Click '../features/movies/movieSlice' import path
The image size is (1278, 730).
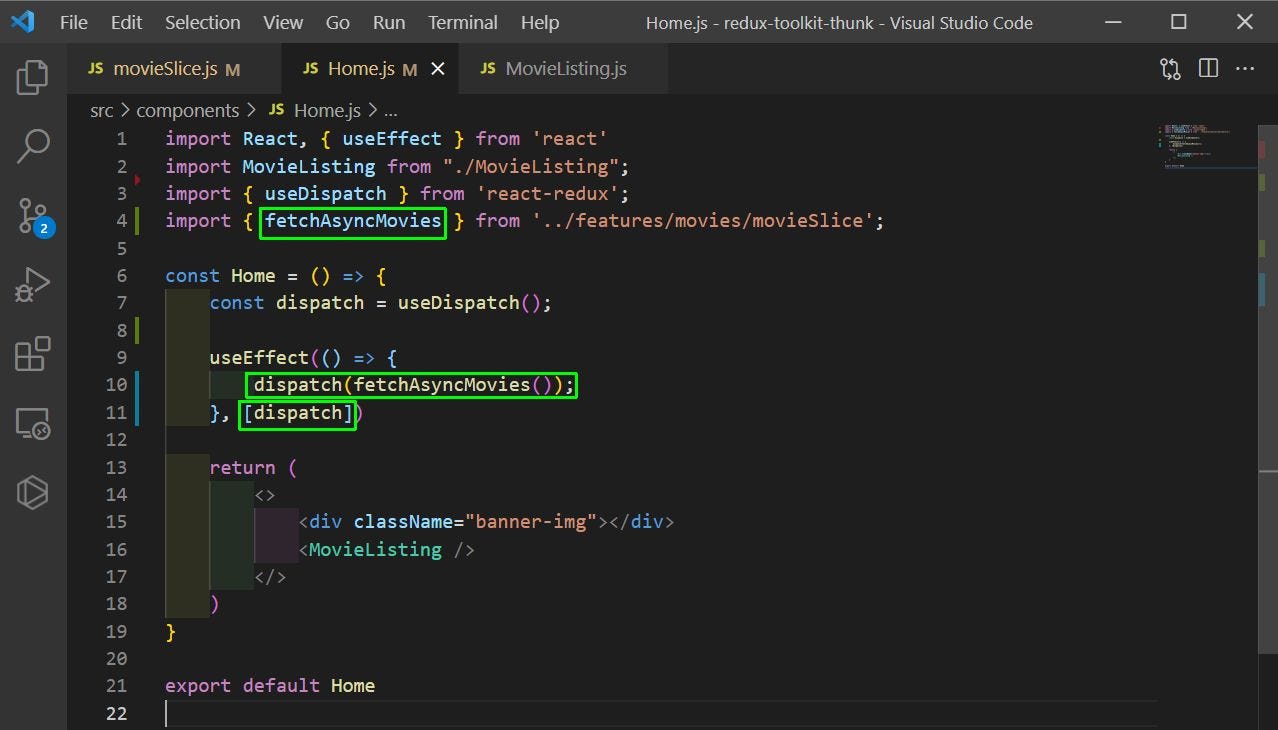tap(703, 221)
